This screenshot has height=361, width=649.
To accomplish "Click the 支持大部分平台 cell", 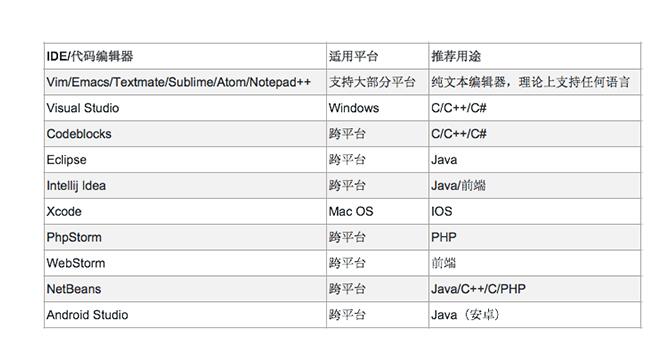I will (x=377, y=82).
